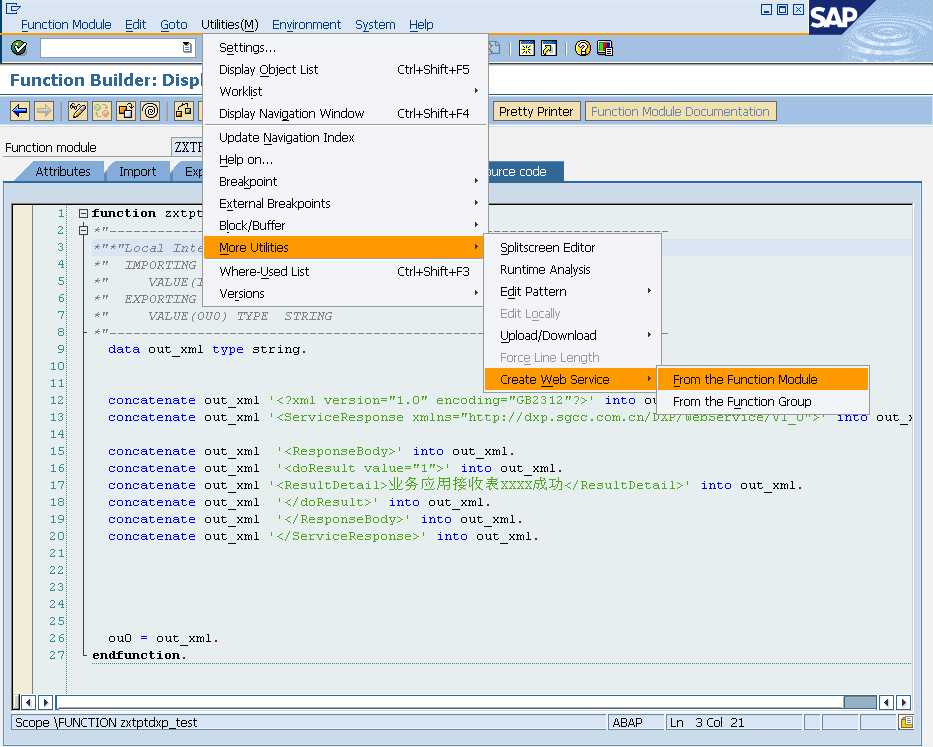The image size is (933, 747).
Task: Select Update Navigation Index entry
Action: 344,137
